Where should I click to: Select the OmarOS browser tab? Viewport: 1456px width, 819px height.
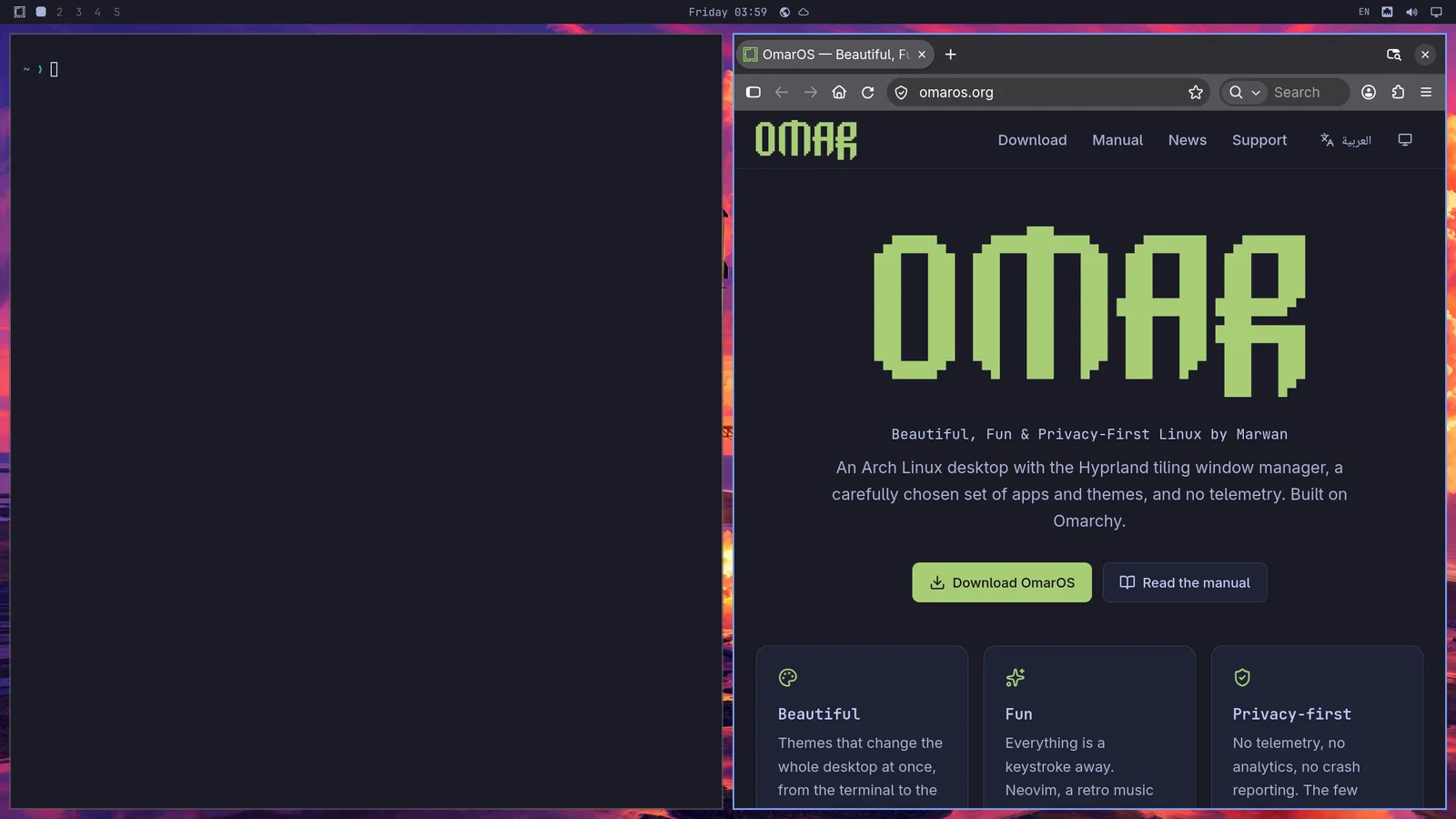pos(834,55)
